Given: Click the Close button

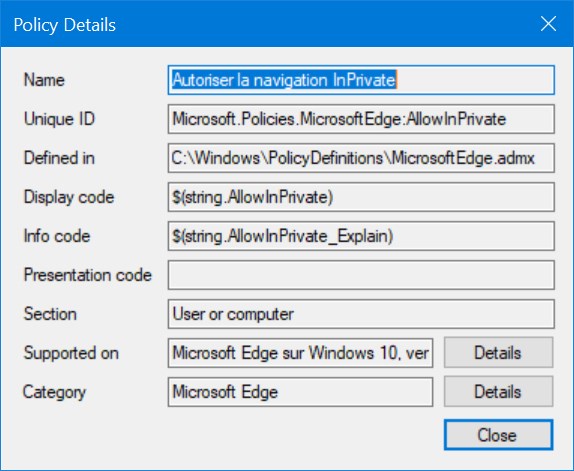Looking at the screenshot, I should click(x=498, y=435).
